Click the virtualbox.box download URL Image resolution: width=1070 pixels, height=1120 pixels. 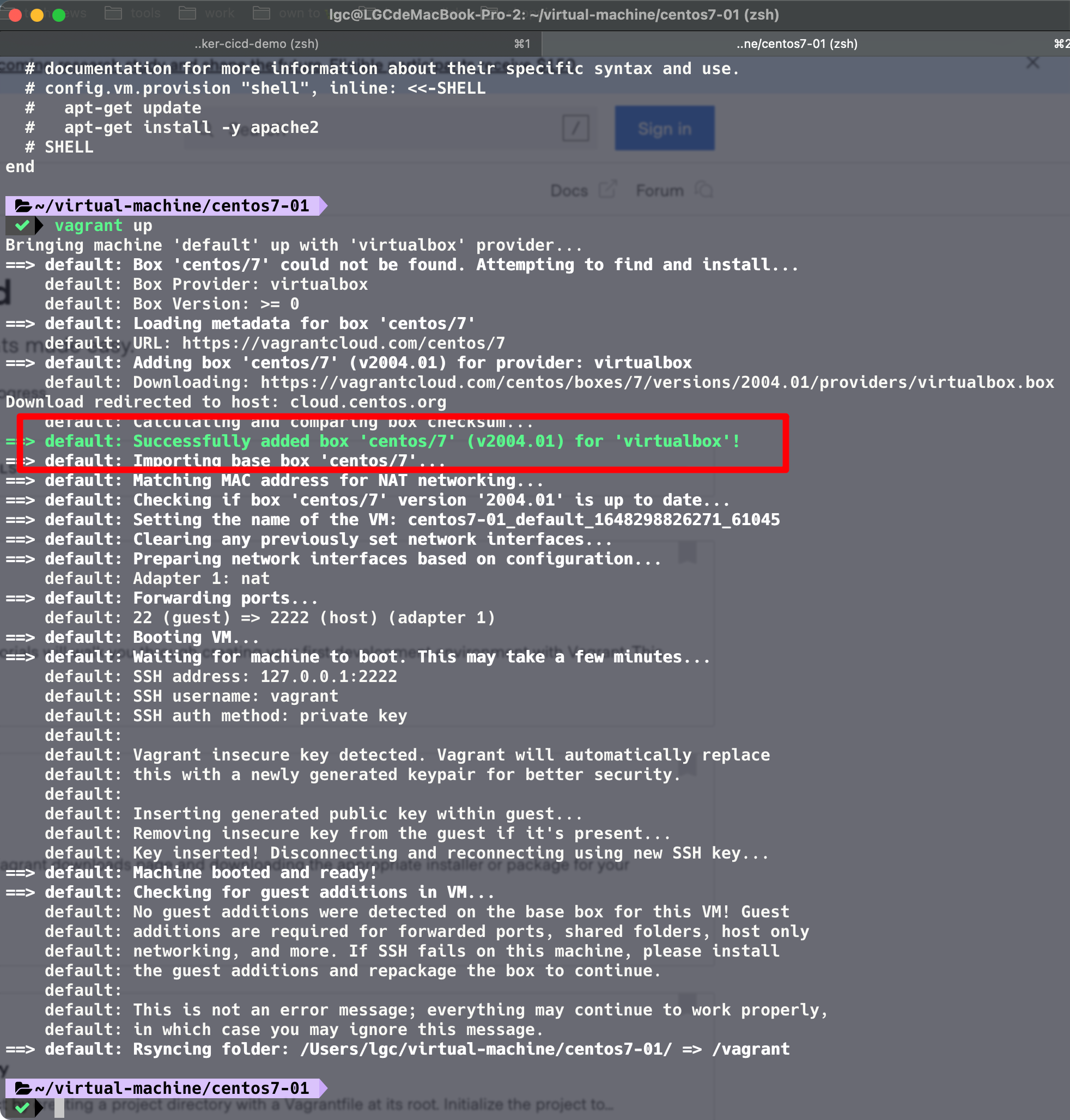656,382
